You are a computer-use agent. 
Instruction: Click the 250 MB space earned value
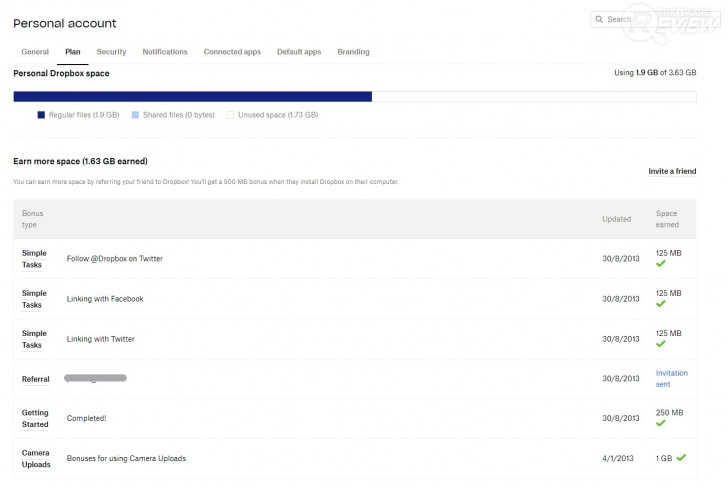pos(670,413)
